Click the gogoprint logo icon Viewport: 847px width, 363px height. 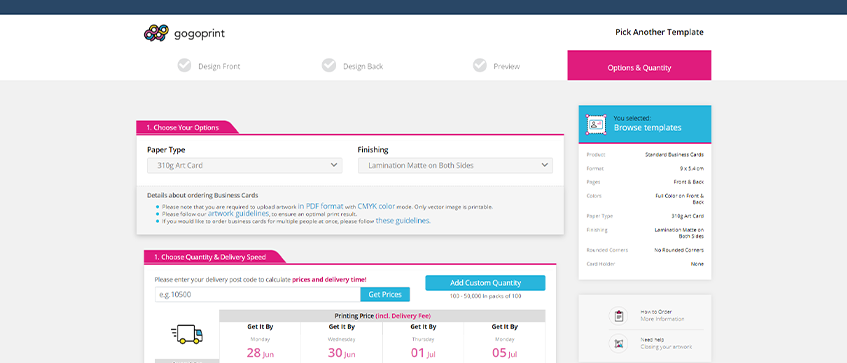click(156, 33)
